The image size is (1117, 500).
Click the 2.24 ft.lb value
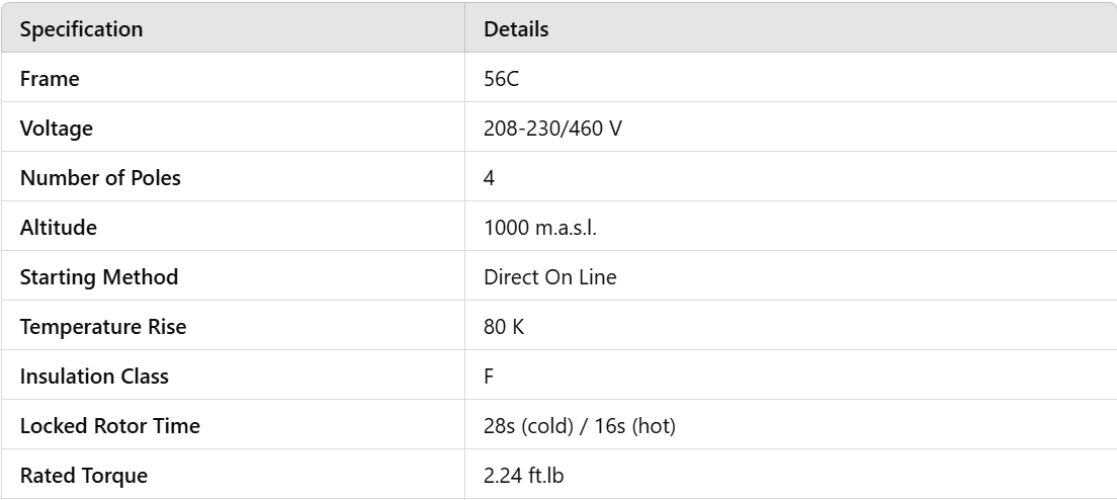pyautogui.click(x=526, y=476)
